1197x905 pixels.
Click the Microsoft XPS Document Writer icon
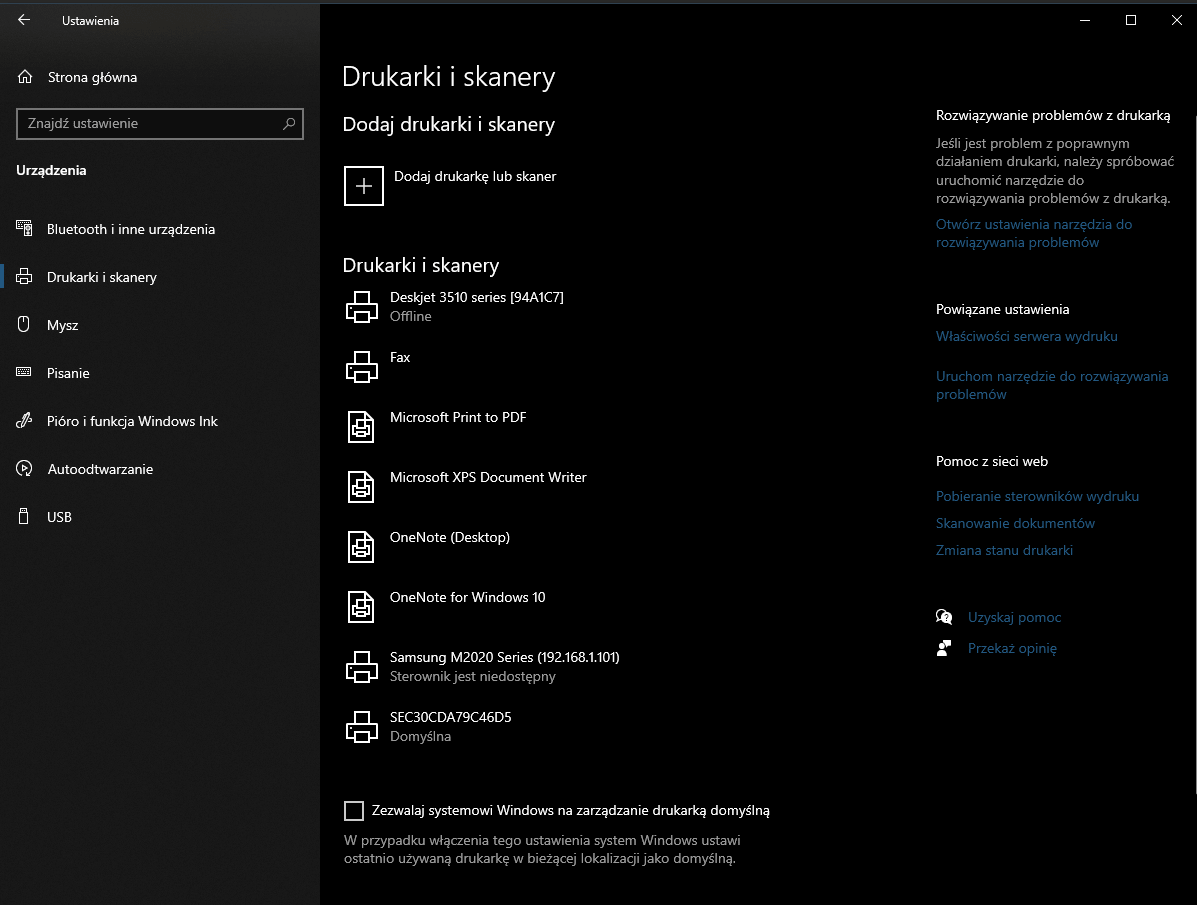tap(361, 486)
